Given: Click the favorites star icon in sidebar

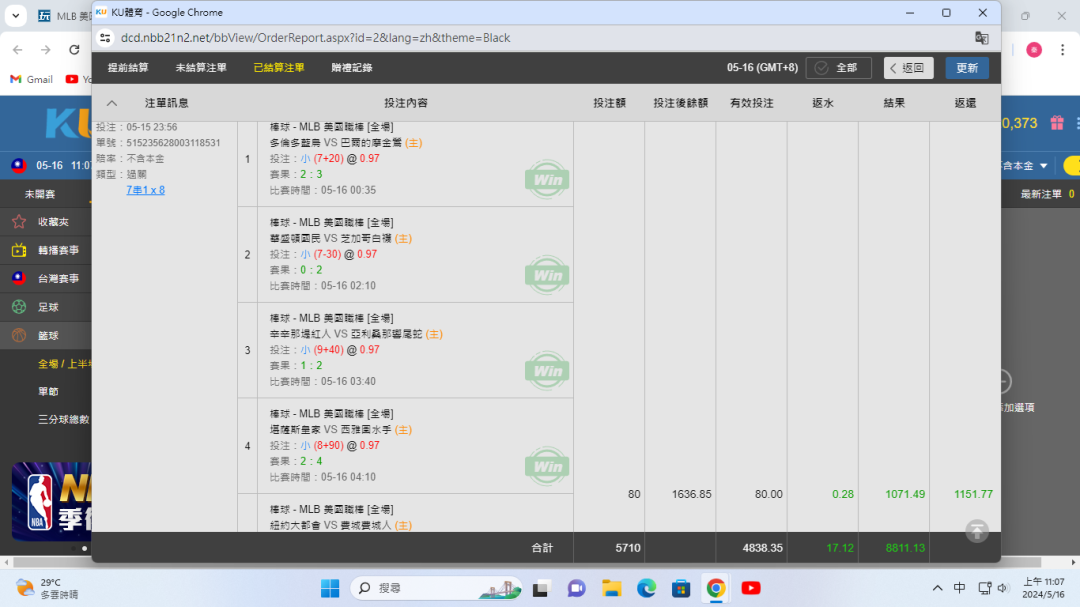Looking at the screenshot, I should pos(18,222).
